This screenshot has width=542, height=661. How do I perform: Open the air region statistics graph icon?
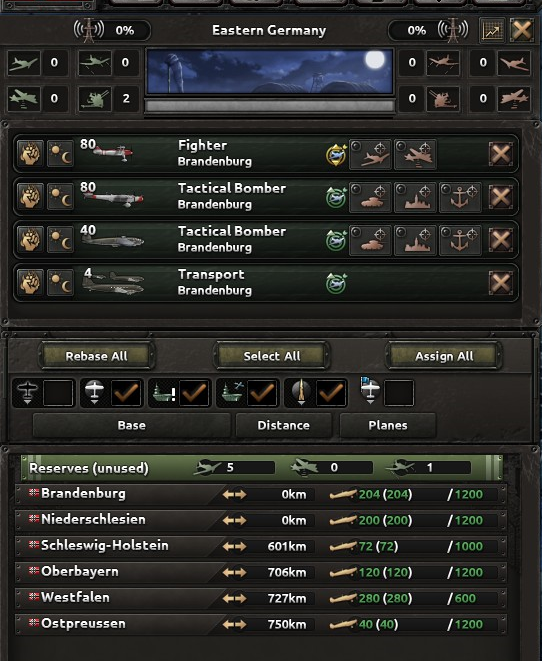(491, 30)
